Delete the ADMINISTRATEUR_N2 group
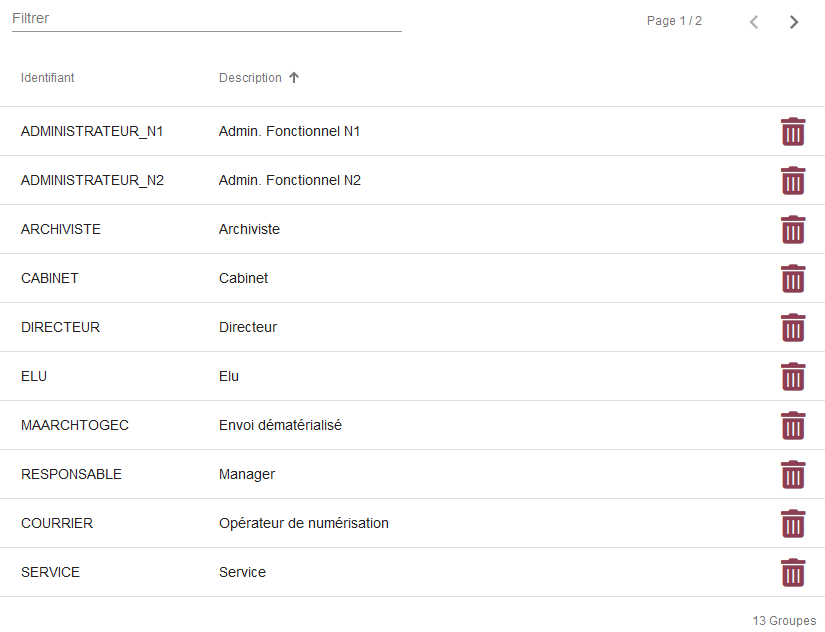Screen dimensions: 825x632 pyautogui.click(x=793, y=181)
